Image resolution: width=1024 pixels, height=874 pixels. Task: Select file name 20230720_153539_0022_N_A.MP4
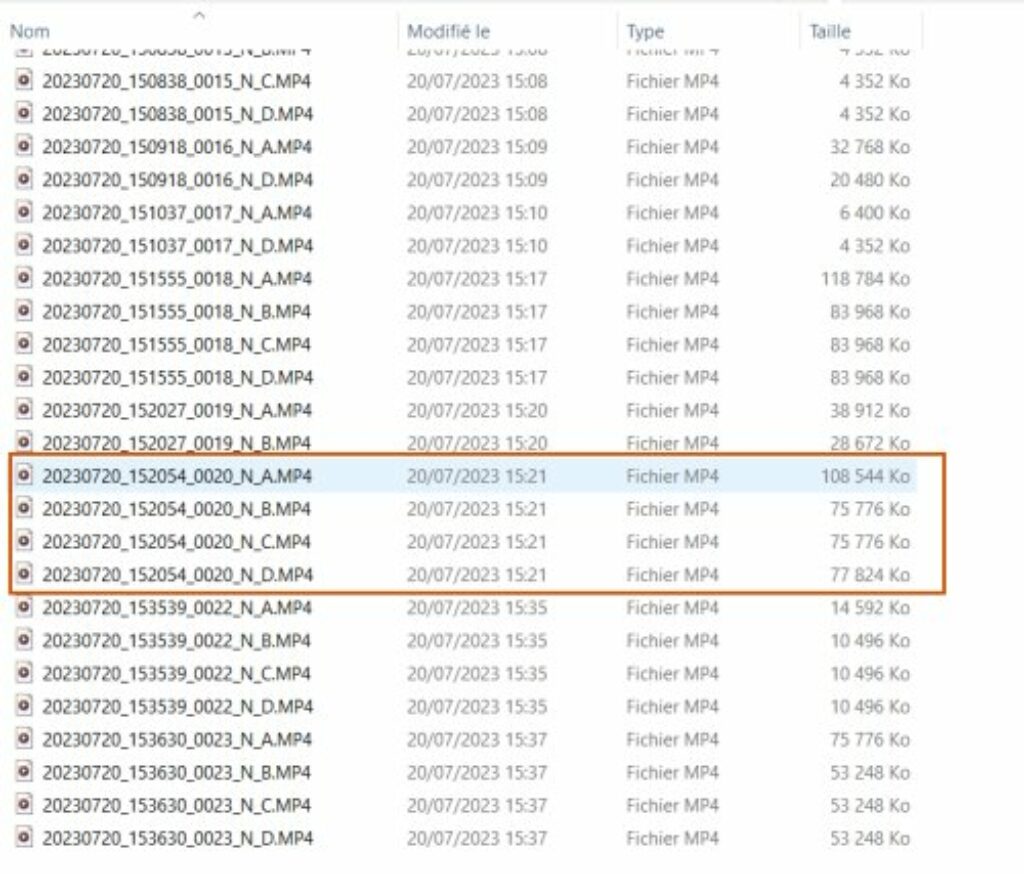[x=177, y=608]
